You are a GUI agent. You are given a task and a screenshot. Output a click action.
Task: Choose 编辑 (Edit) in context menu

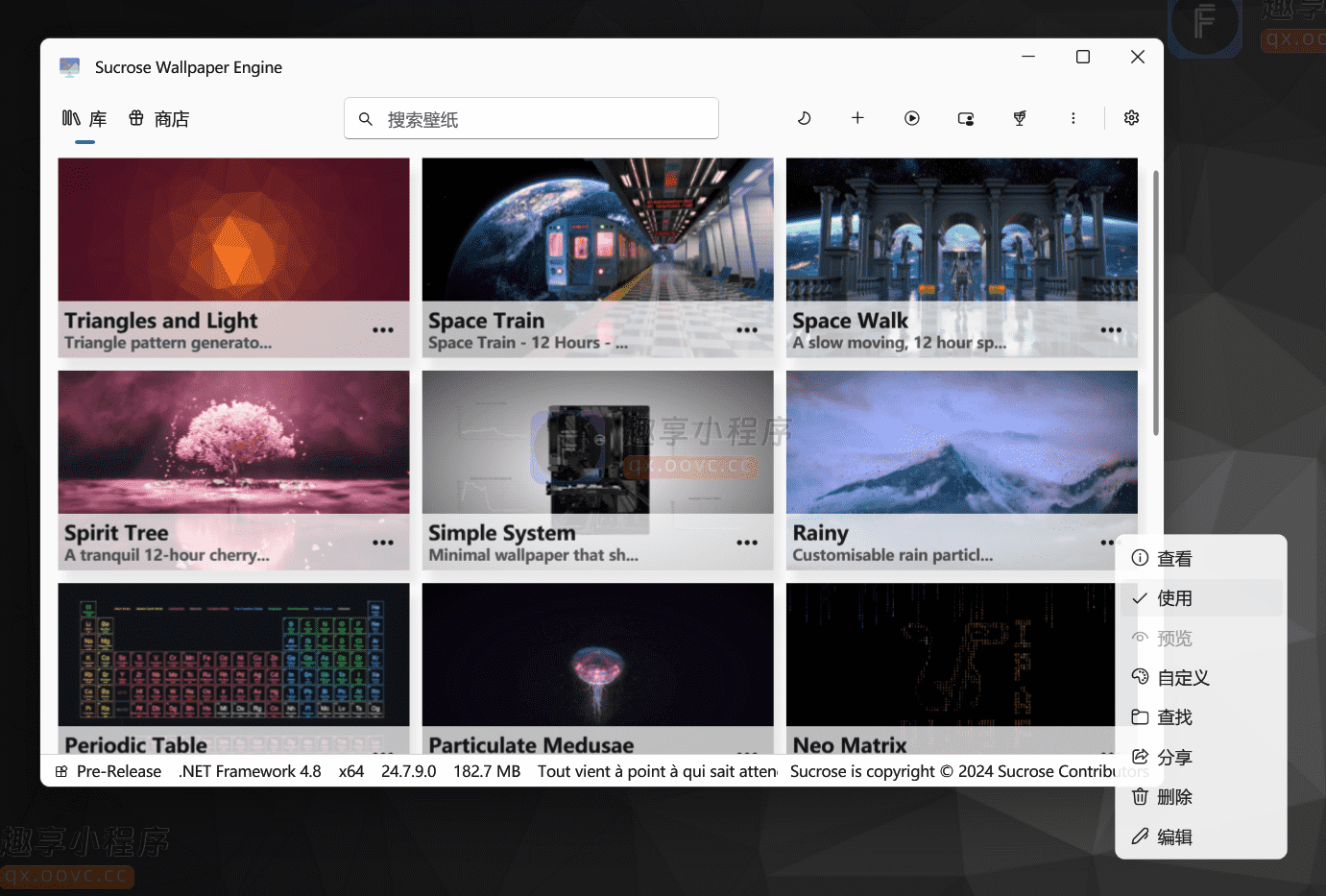(1201, 837)
